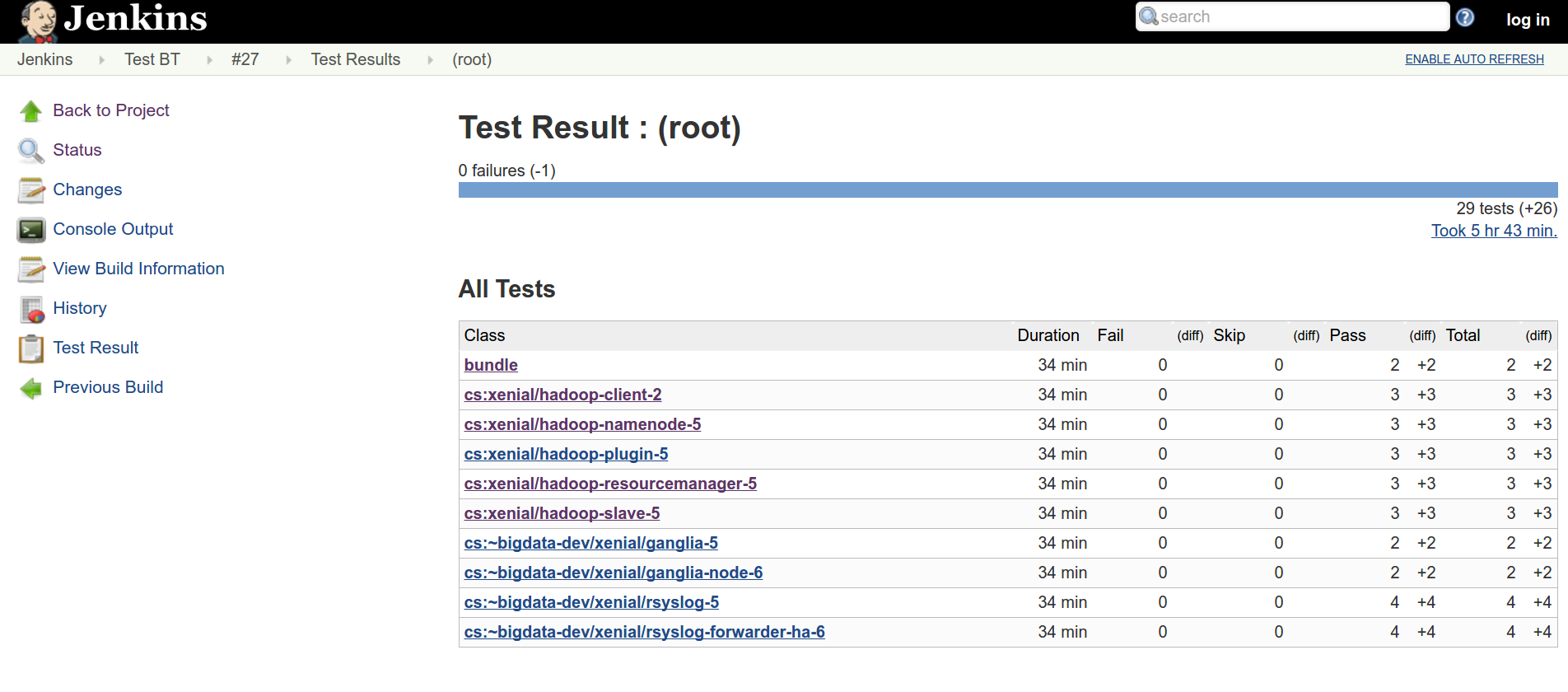Open cs:~bigdata-dev/xenial/ganglia-5 link

point(591,543)
